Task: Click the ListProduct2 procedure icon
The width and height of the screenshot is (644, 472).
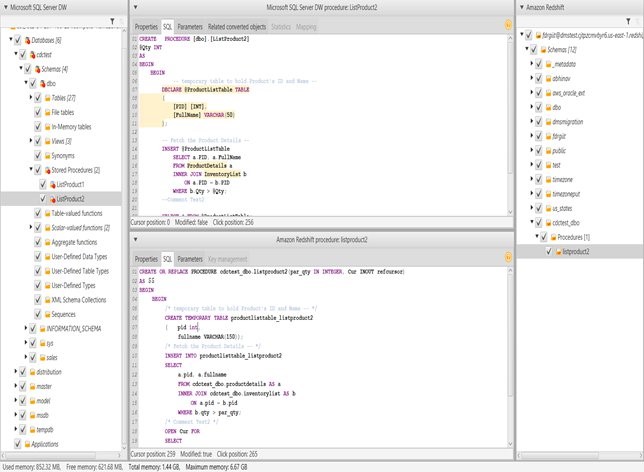Action: point(53,199)
